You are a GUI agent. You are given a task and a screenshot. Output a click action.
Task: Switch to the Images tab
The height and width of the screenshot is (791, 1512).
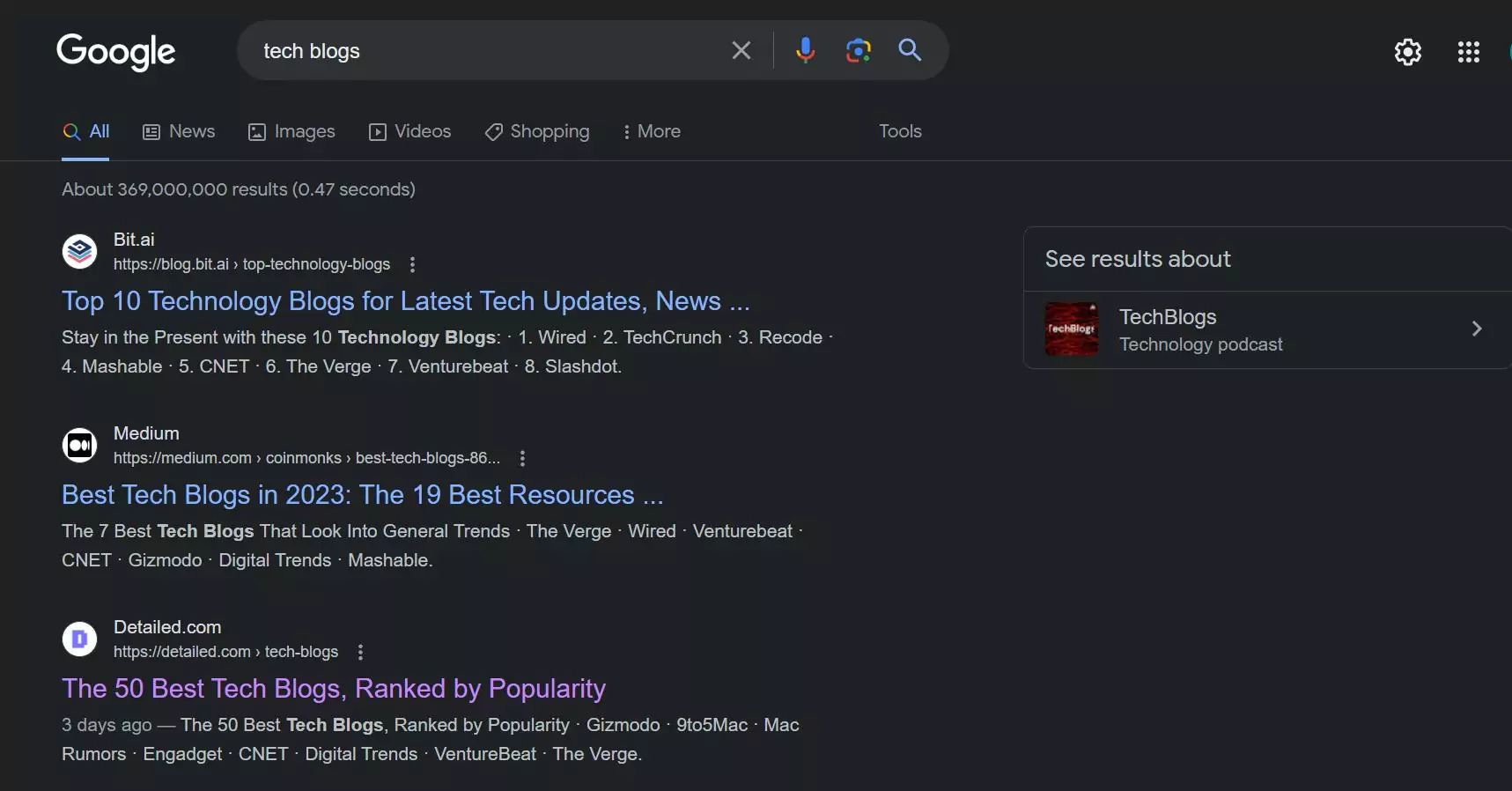(291, 131)
